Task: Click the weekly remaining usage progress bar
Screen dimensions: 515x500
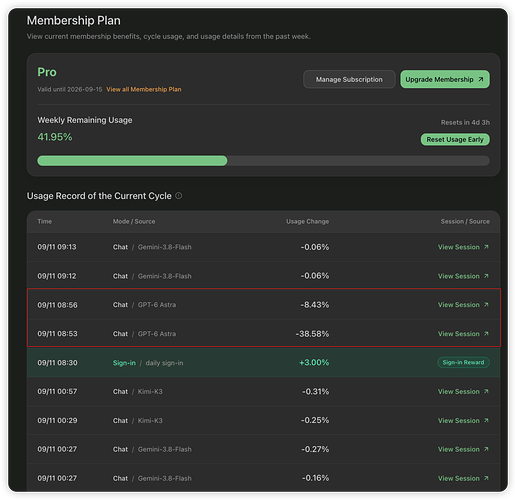Action: click(x=263, y=161)
